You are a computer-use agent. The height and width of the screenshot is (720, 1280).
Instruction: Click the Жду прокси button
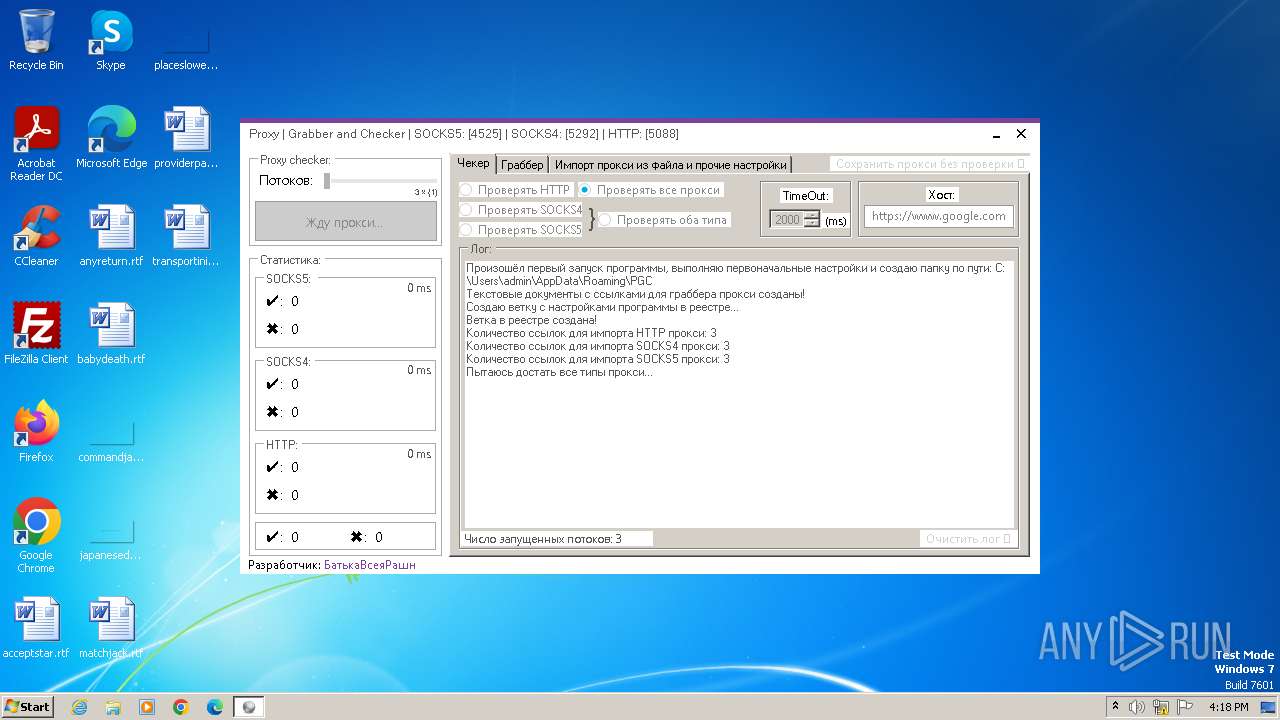point(345,222)
